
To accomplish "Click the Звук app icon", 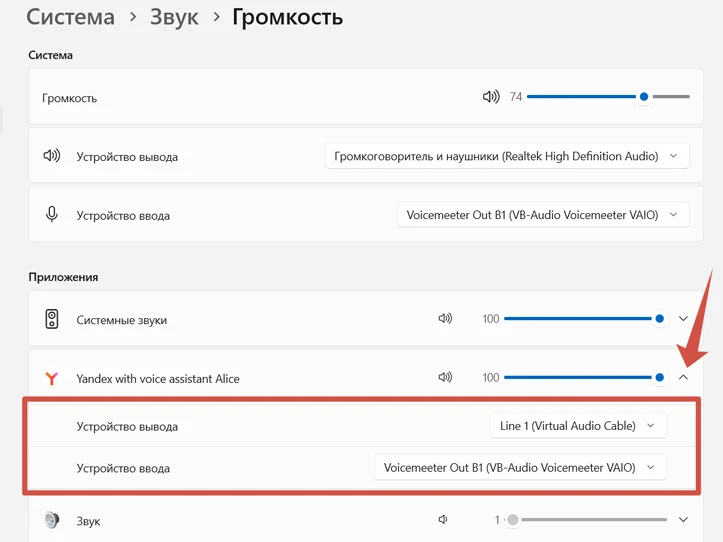I will [52, 520].
